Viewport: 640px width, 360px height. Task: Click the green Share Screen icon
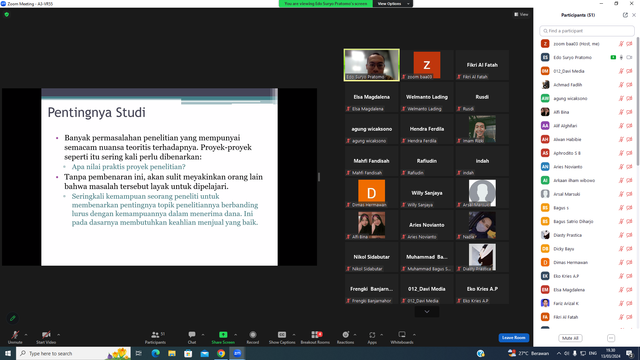(x=223, y=335)
